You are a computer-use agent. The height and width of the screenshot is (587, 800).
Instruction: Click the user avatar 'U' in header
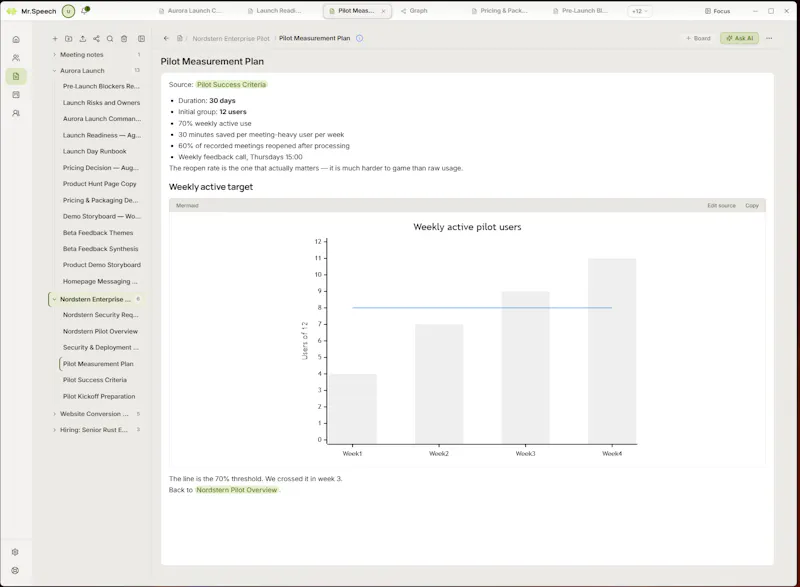[x=68, y=11]
